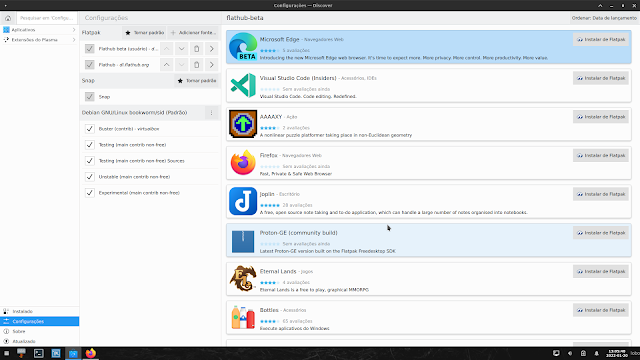Install Visual Studio Code Insiders
This screenshot has width=640, height=360.
(601, 78)
